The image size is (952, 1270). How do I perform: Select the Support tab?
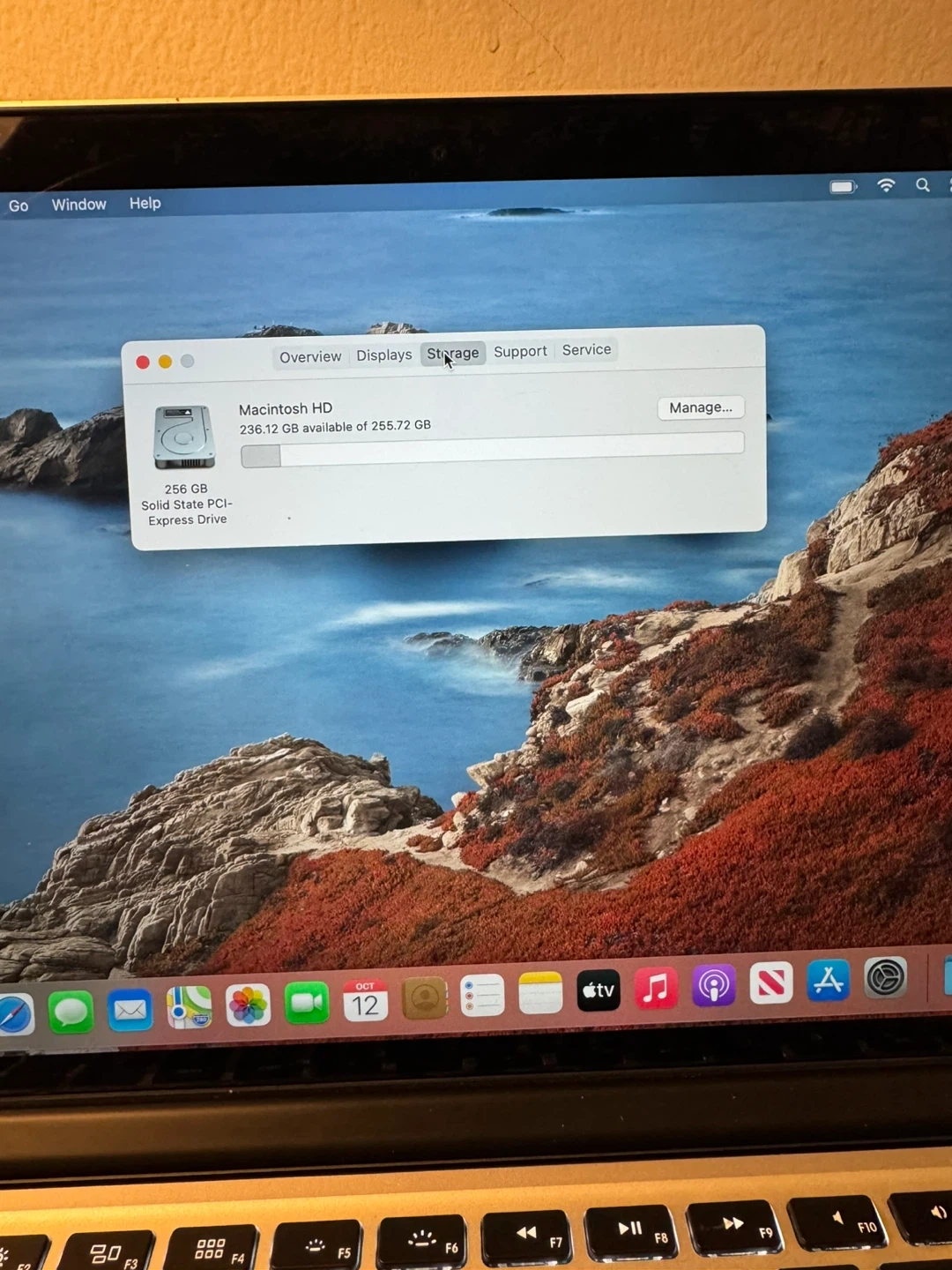[x=520, y=351]
